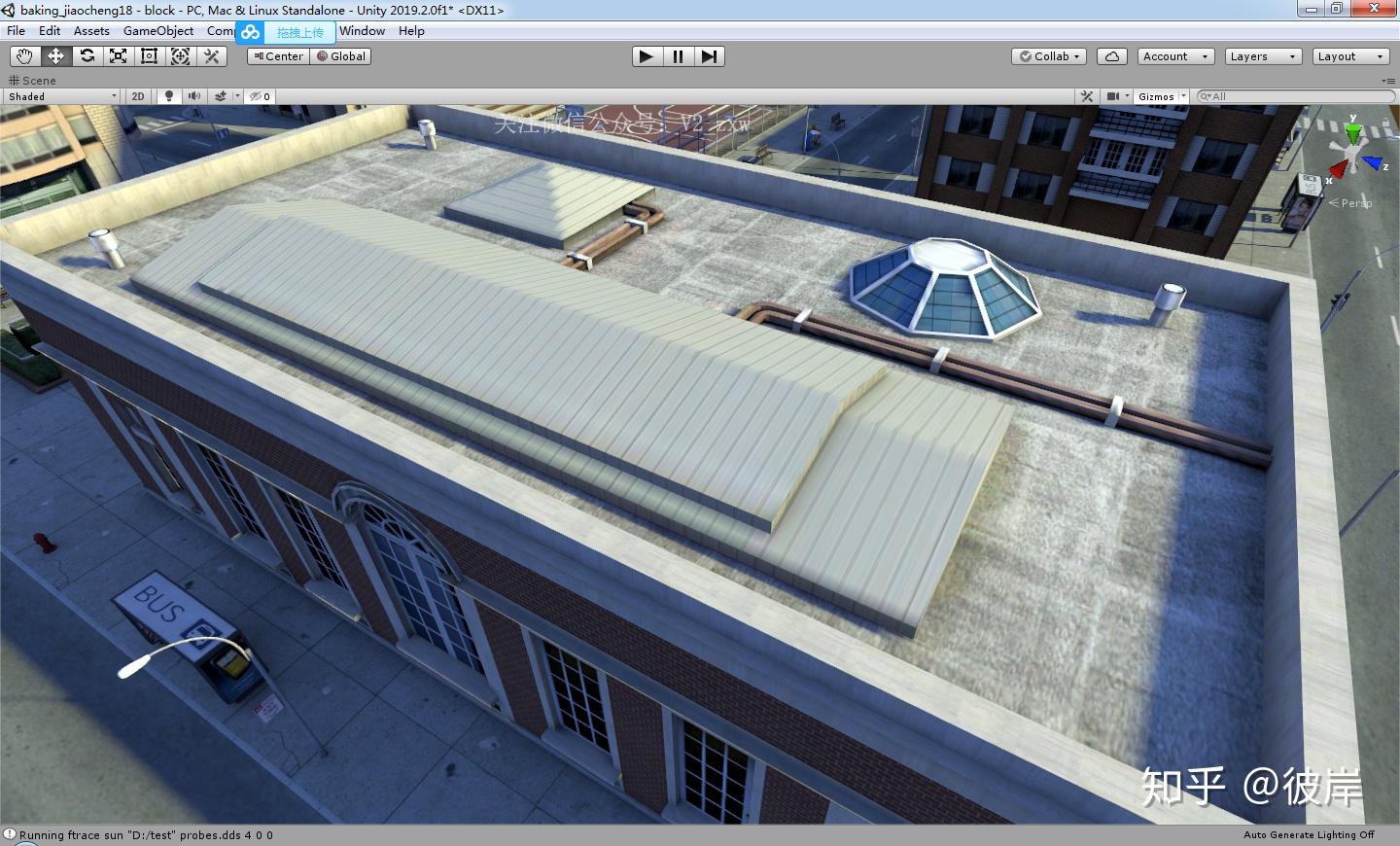Toggle scene lighting bulb

169,96
